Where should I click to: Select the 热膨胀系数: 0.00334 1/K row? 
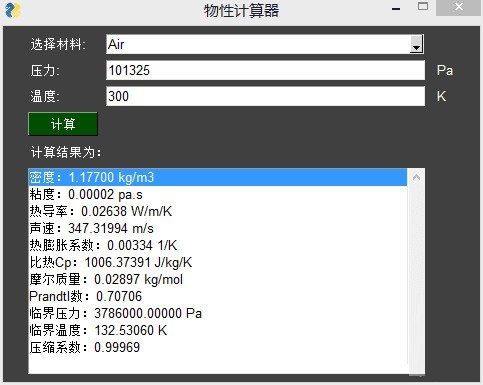218,245
